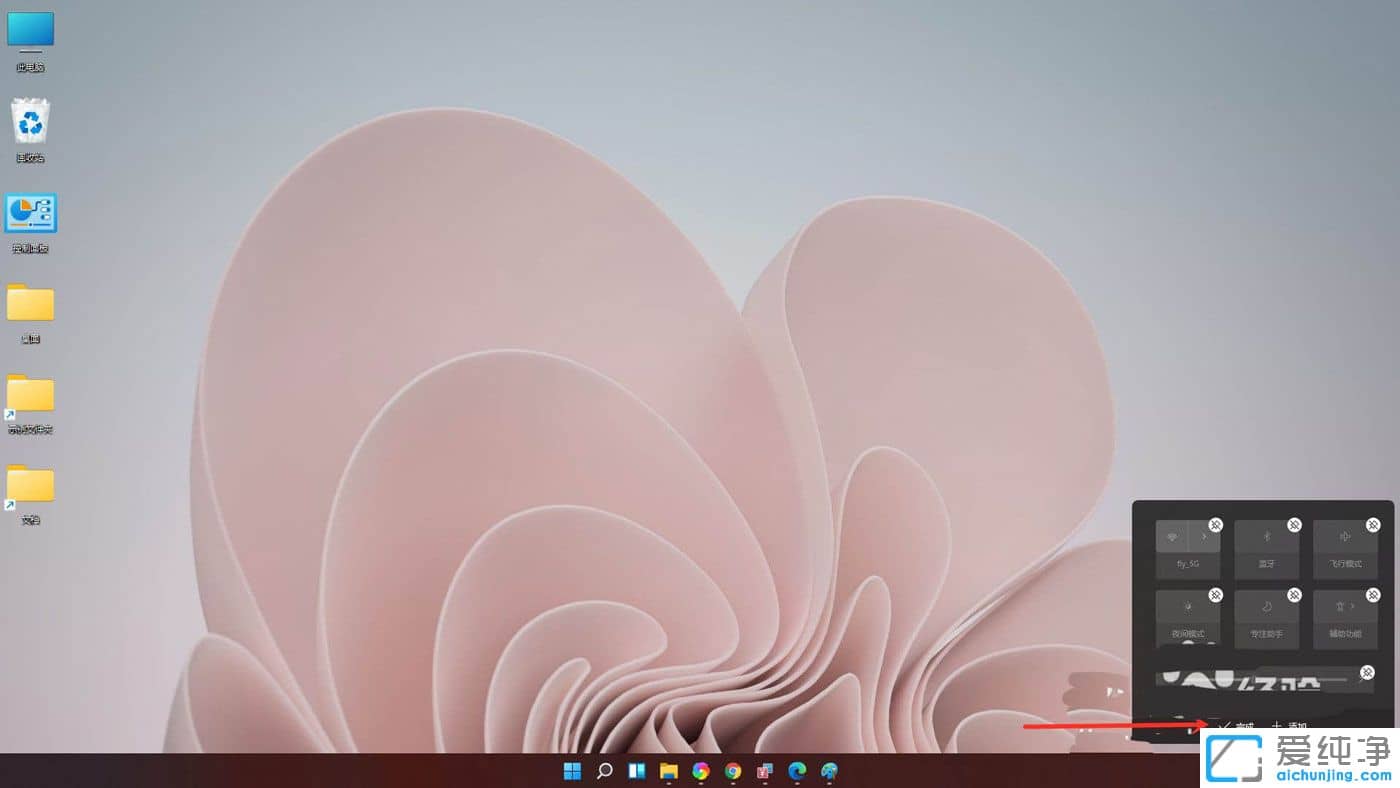
Task: Launch Google Chrome from the taskbar
Action: pos(733,771)
